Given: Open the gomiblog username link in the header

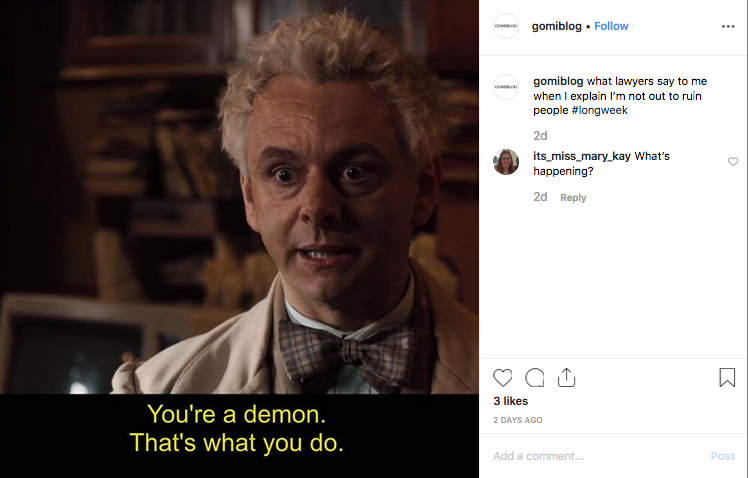Looking at the screenshot, I should pos(556,26).
